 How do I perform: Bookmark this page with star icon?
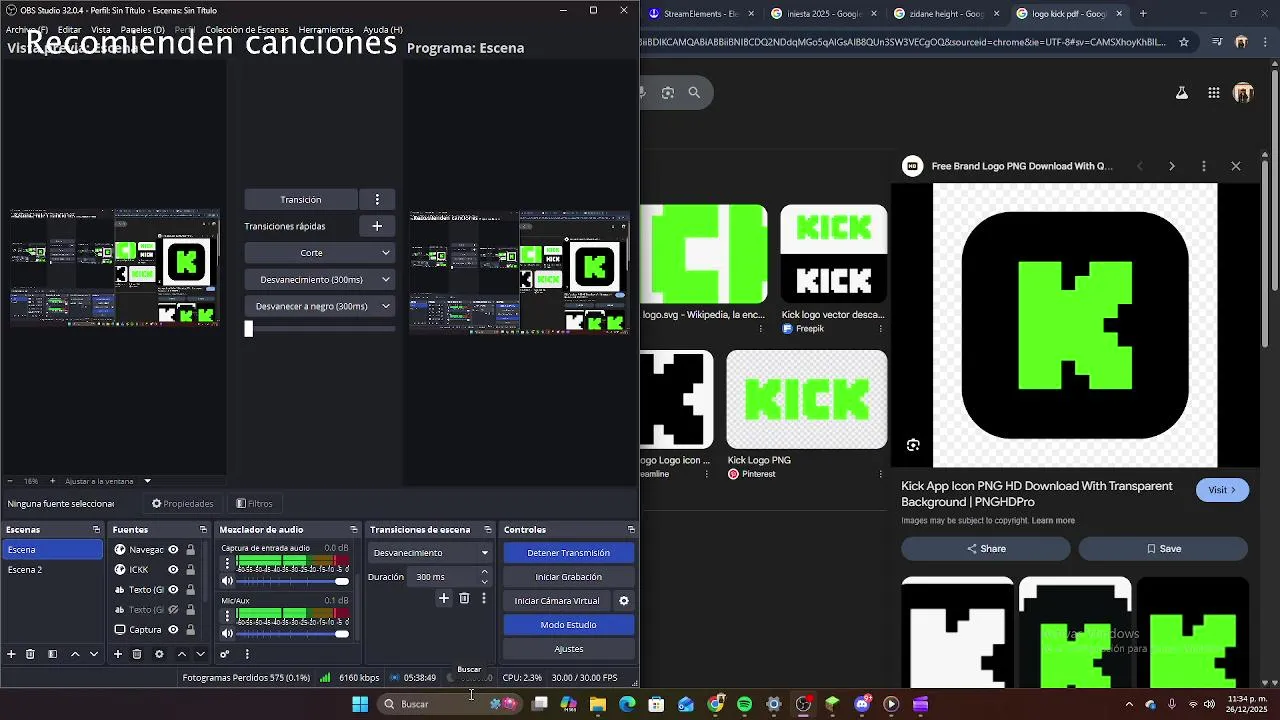[1184, 42]
